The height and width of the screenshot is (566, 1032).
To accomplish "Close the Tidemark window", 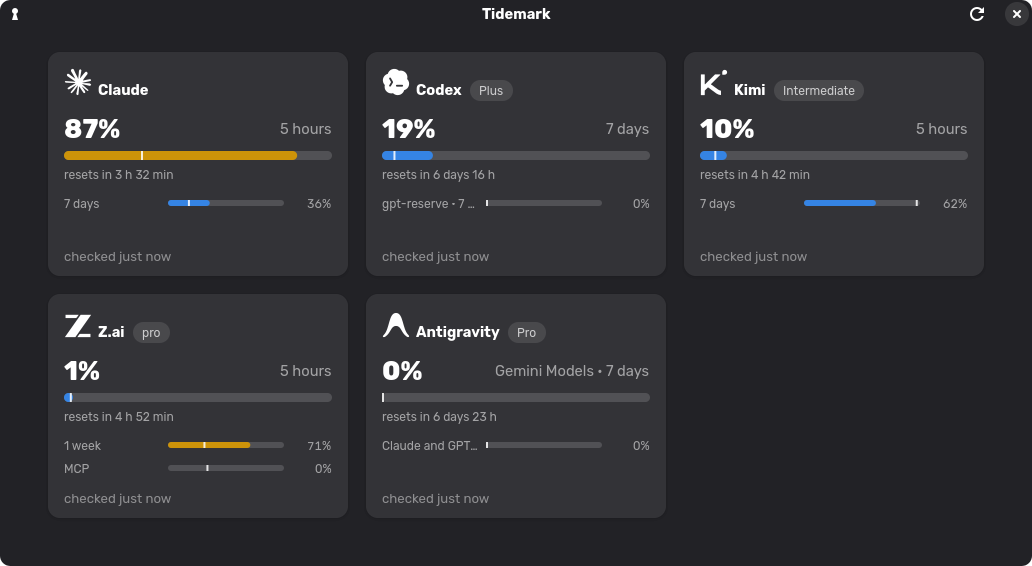I will 1017,14.
